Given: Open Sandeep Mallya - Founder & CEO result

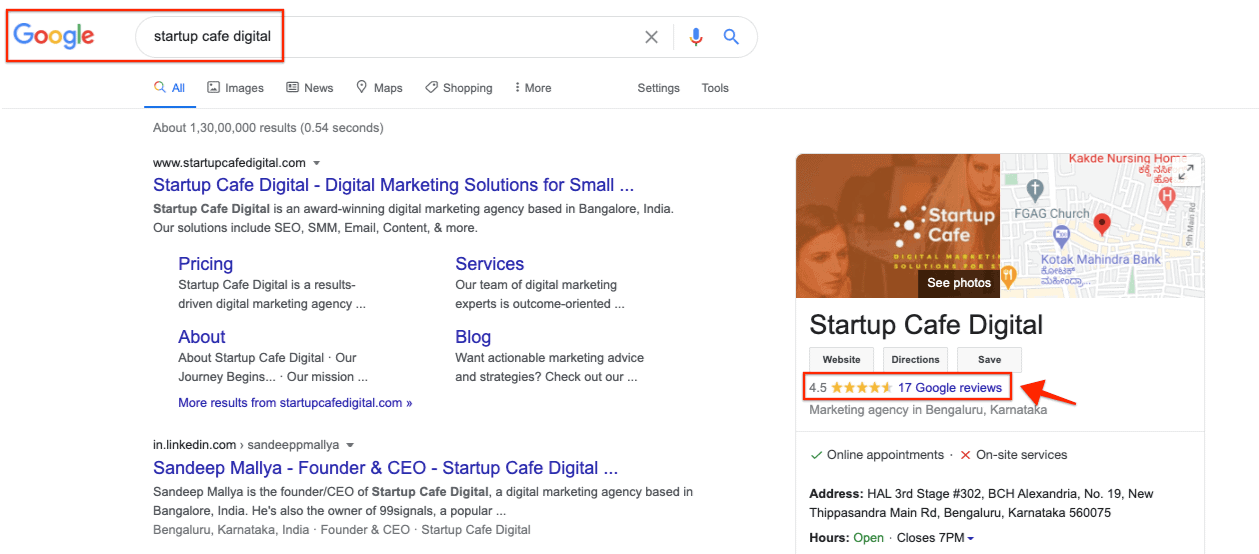Looking at the screenshot, I should point(385,468).
